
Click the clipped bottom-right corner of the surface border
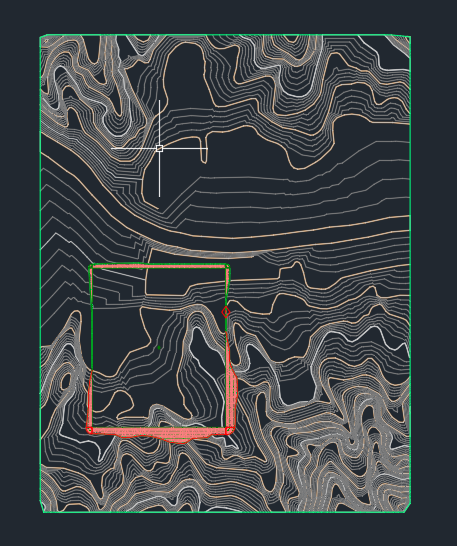tap(408, 508)
